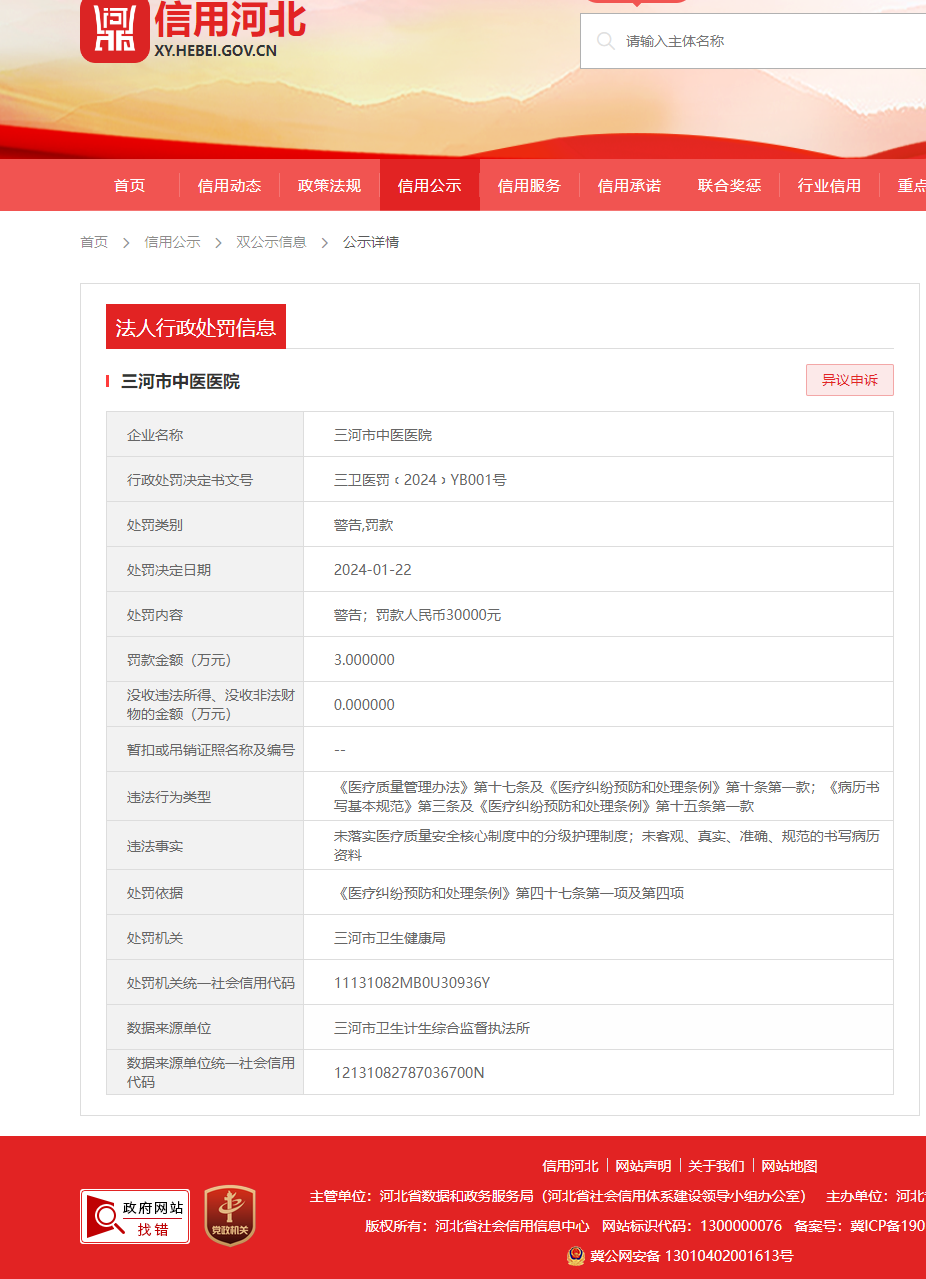The height and width of the screenshot is (1279, 926).
Task: Click the 处罚类别 value 警告,罚款
Action: (x=364, y=525)
